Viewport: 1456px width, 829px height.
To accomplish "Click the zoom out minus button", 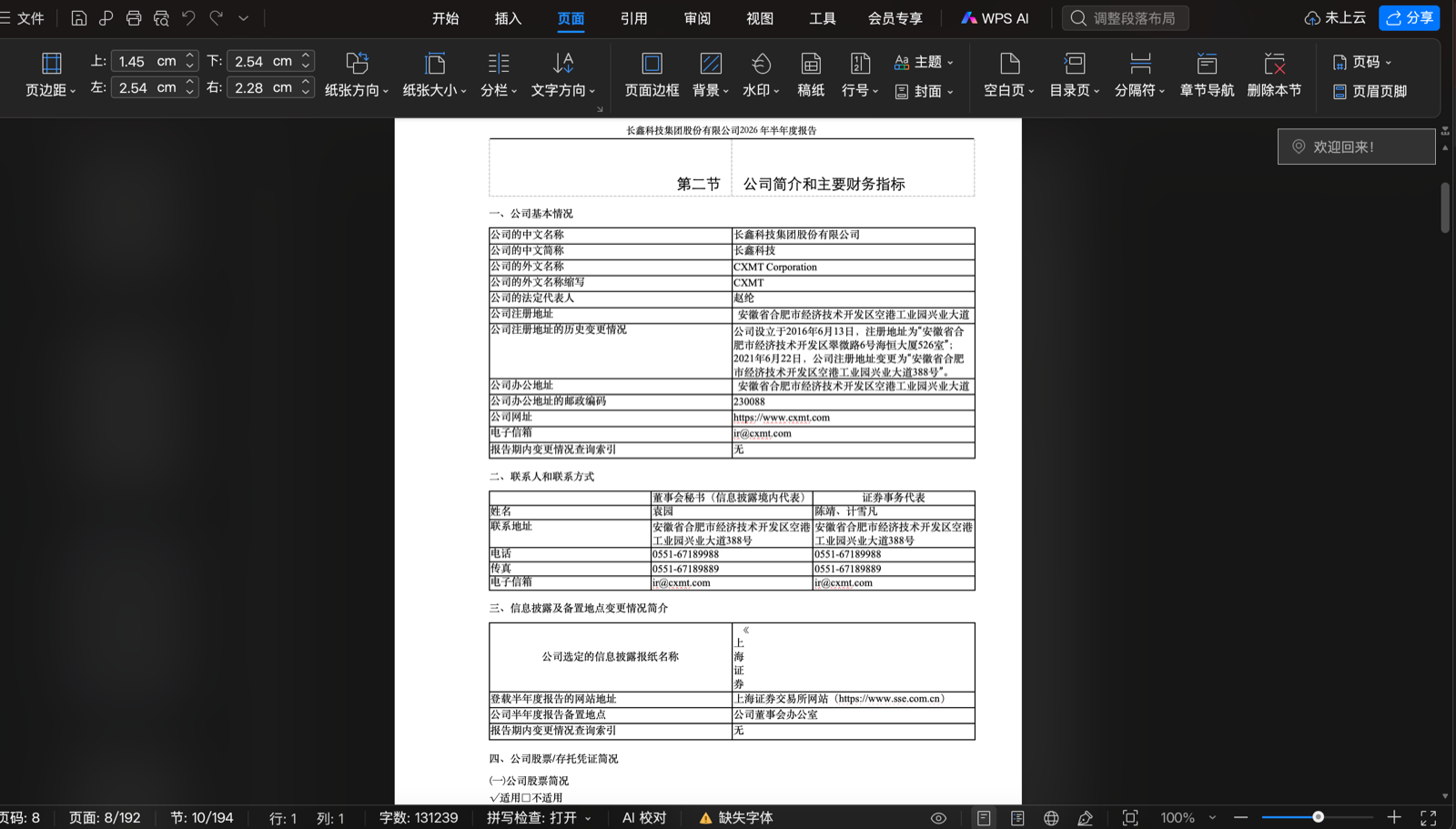I will 1240,817.
